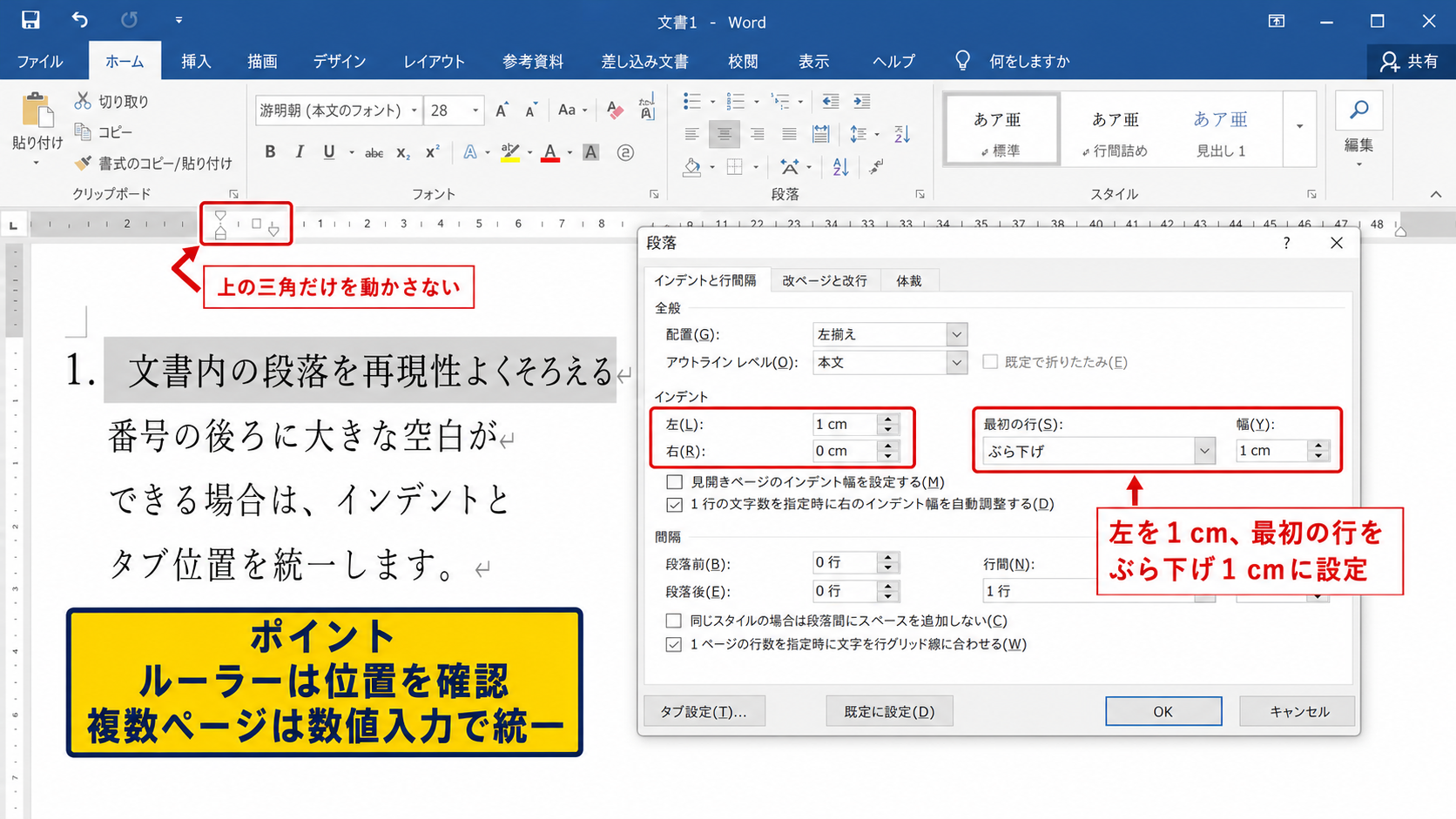This screenshot has height=819, width=1456.
Task: Uncheck auto-adjust right indent checkbox (D)
Action: click(674, 504)
